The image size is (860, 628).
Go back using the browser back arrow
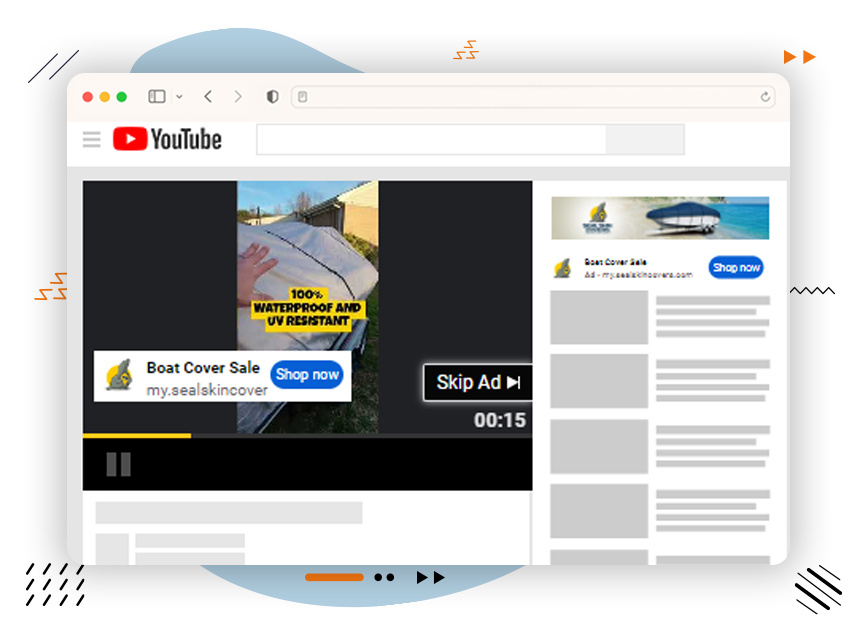(207, 96)
